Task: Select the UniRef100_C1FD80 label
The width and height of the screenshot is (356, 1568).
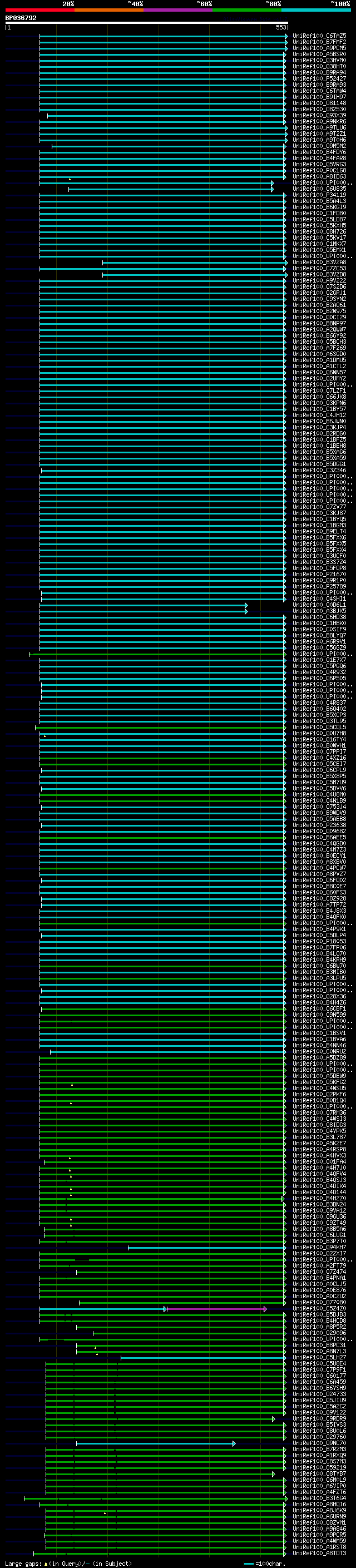Action: (319, 214)
